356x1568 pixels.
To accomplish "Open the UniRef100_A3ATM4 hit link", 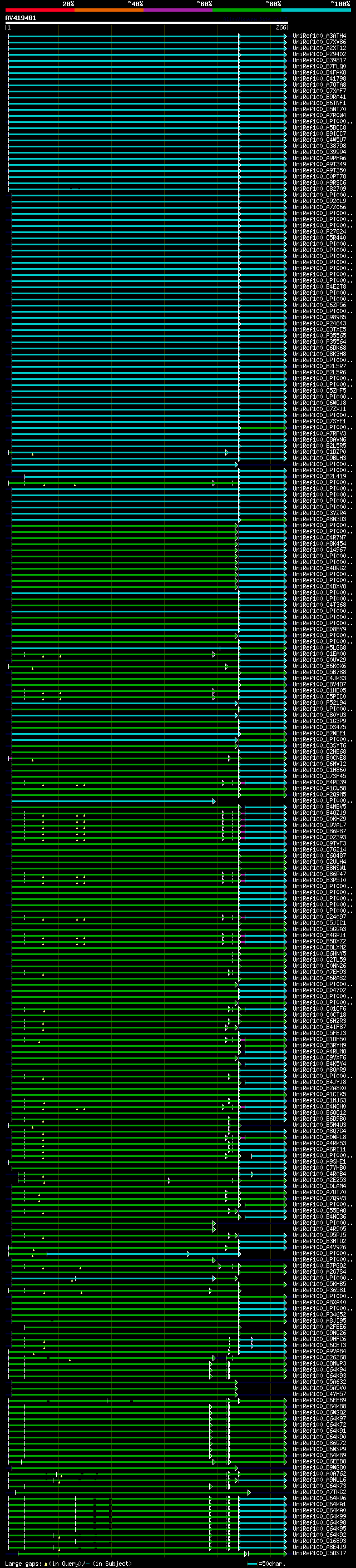I will pos(319,36).
